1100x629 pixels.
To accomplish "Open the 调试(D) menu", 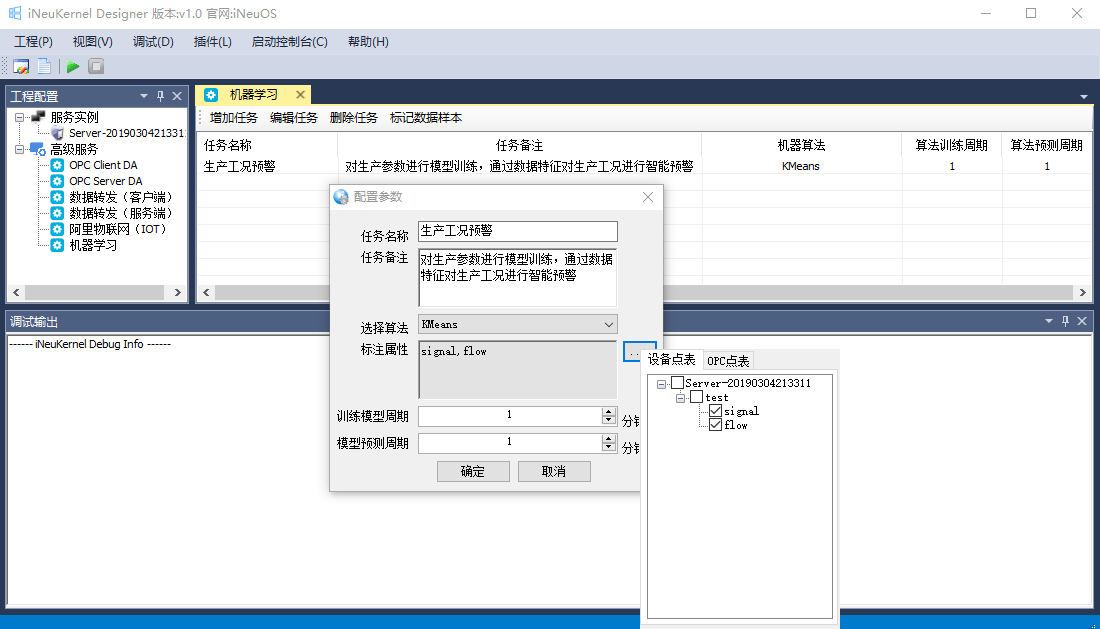I will [x=153, y=41].
